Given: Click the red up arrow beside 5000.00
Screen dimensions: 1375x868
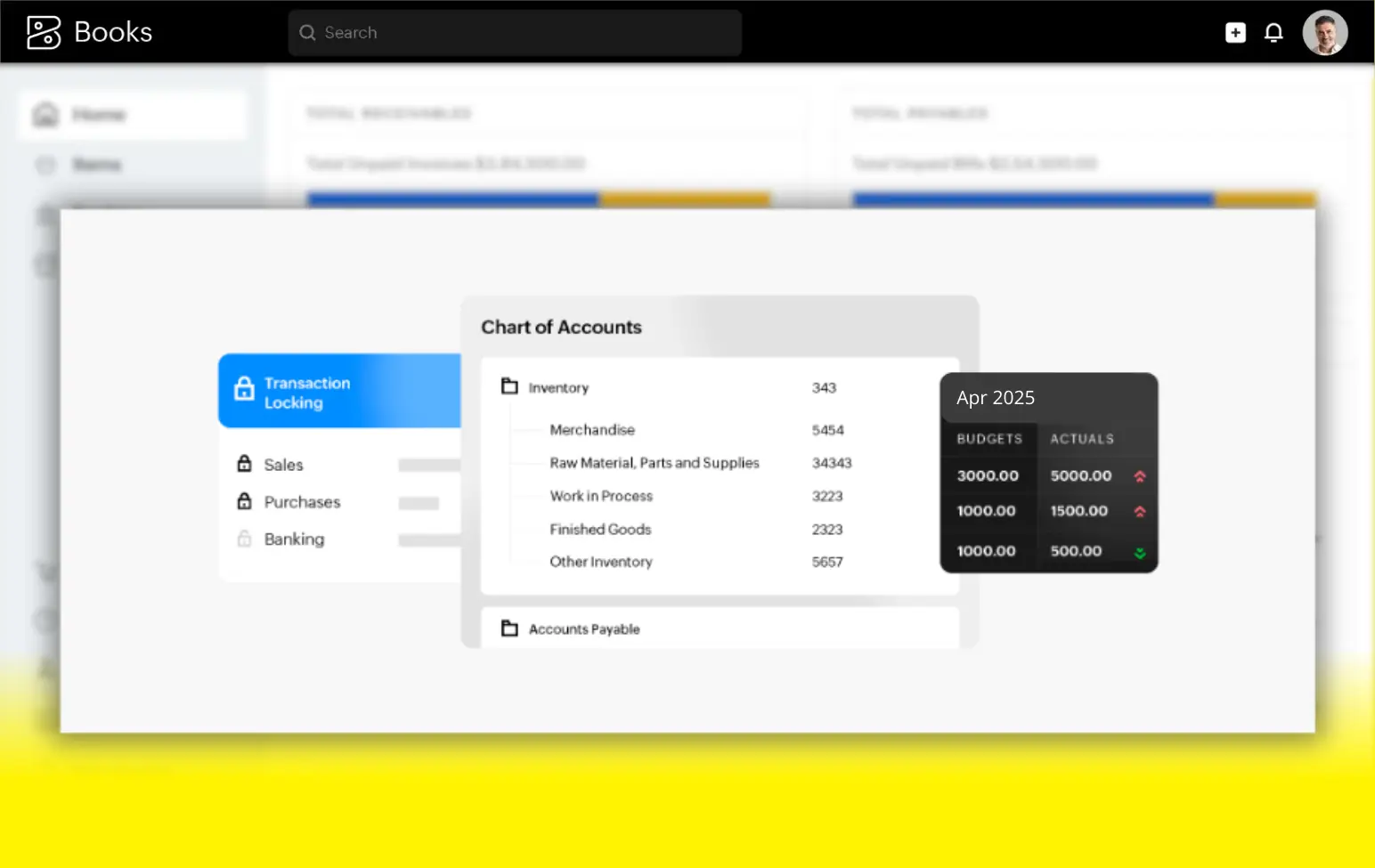Looking at the screenshot, I should point(1139,476).
